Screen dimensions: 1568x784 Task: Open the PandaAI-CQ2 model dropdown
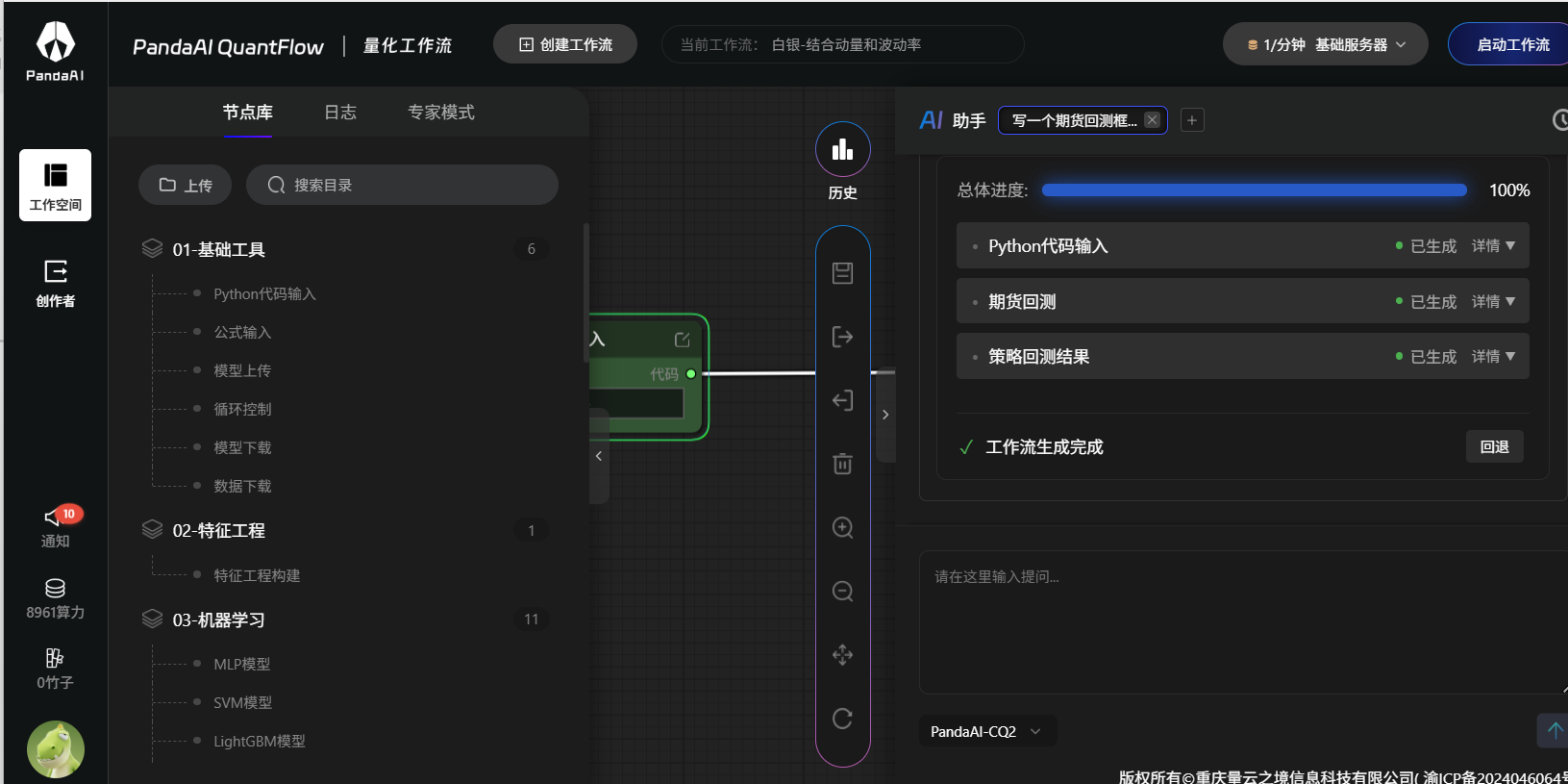[x=987, y=731]
